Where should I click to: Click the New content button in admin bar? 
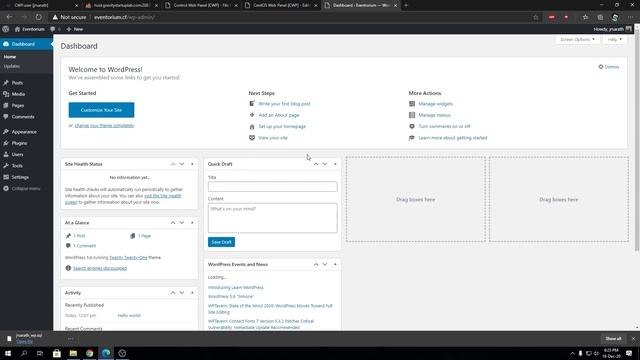[x=75, y=29]
